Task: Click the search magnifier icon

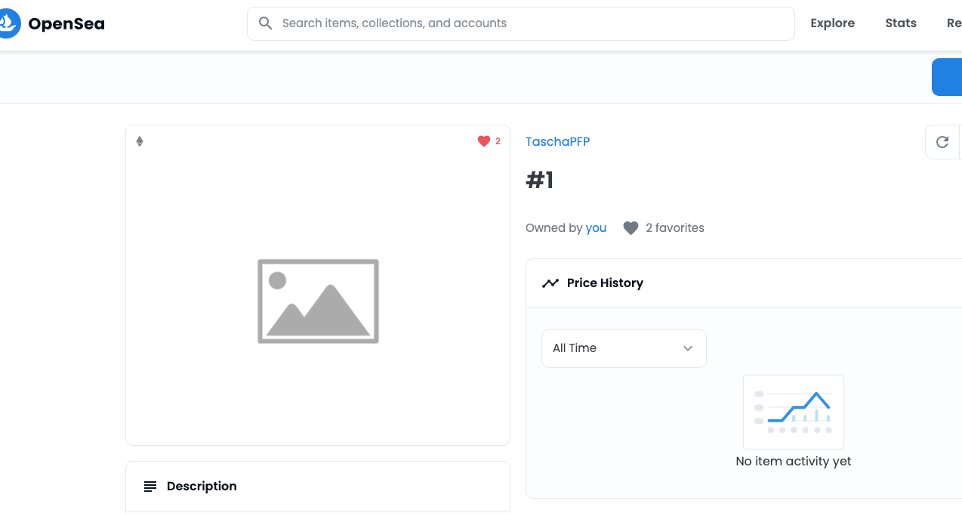Action: [x=265, y=23]
